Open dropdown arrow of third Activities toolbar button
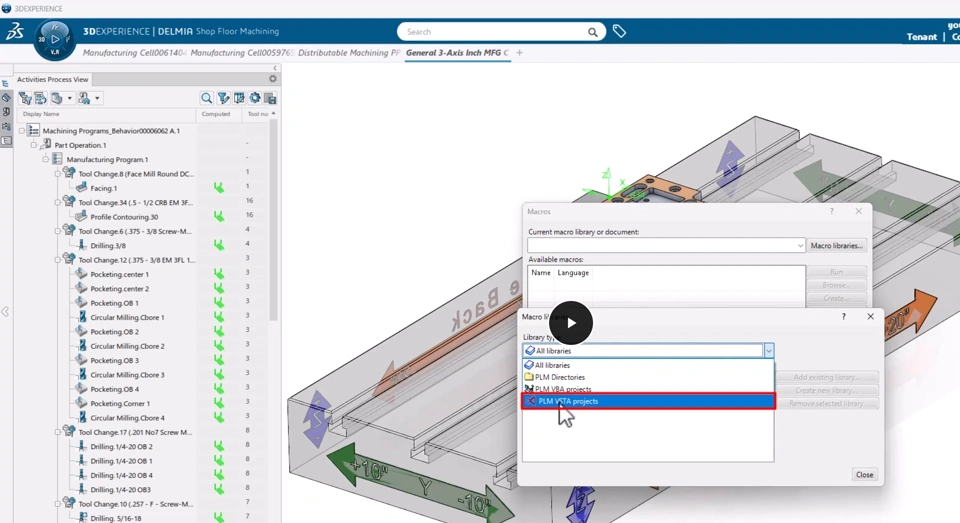Image resolution: width=960 pixels, height=523 pixels. click(70, 98)
